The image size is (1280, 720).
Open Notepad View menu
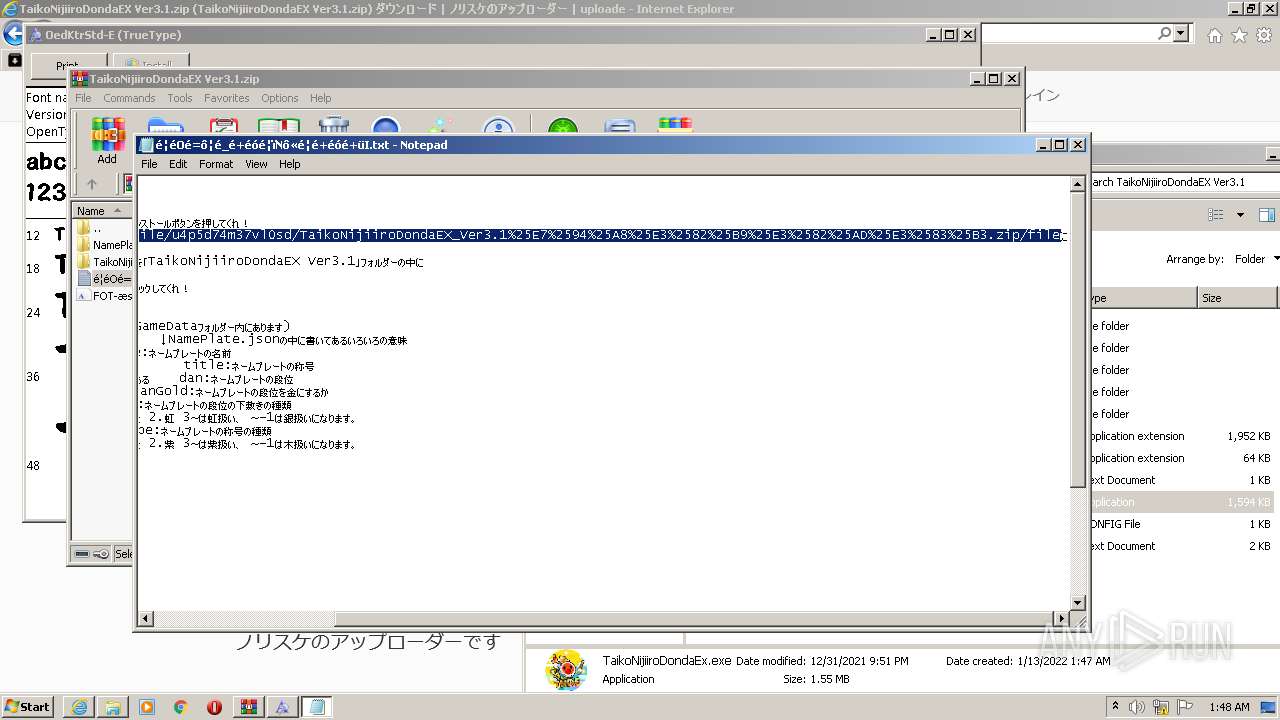tap(256, 164)
